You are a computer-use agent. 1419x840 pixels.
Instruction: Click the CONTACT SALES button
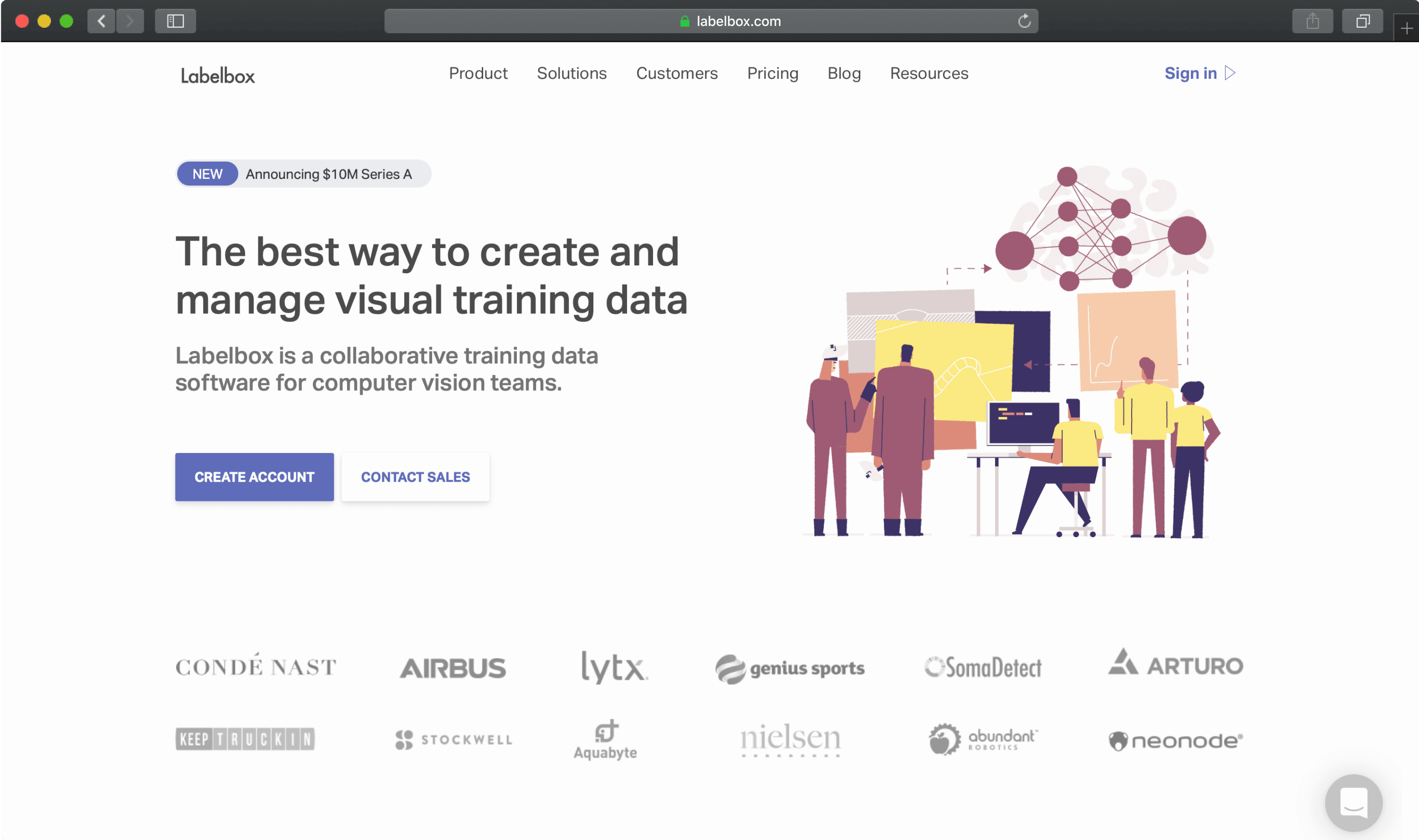click(x=415, y=477)
